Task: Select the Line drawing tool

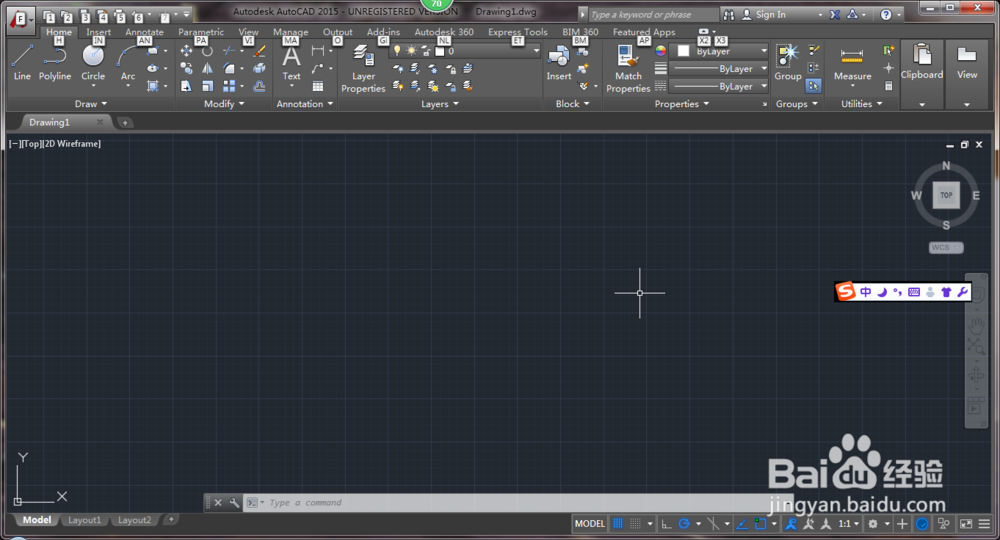Action: pyautogui.click(x=22, y=62)
